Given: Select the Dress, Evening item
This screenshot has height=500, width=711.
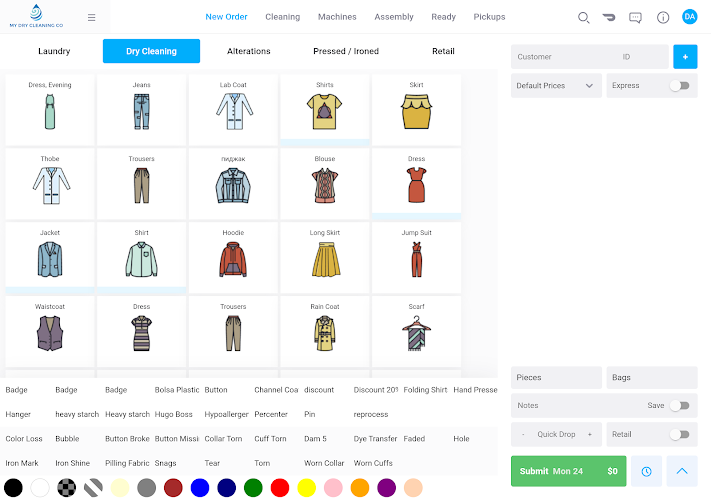Looking at the screenshot, I should 50,110.
